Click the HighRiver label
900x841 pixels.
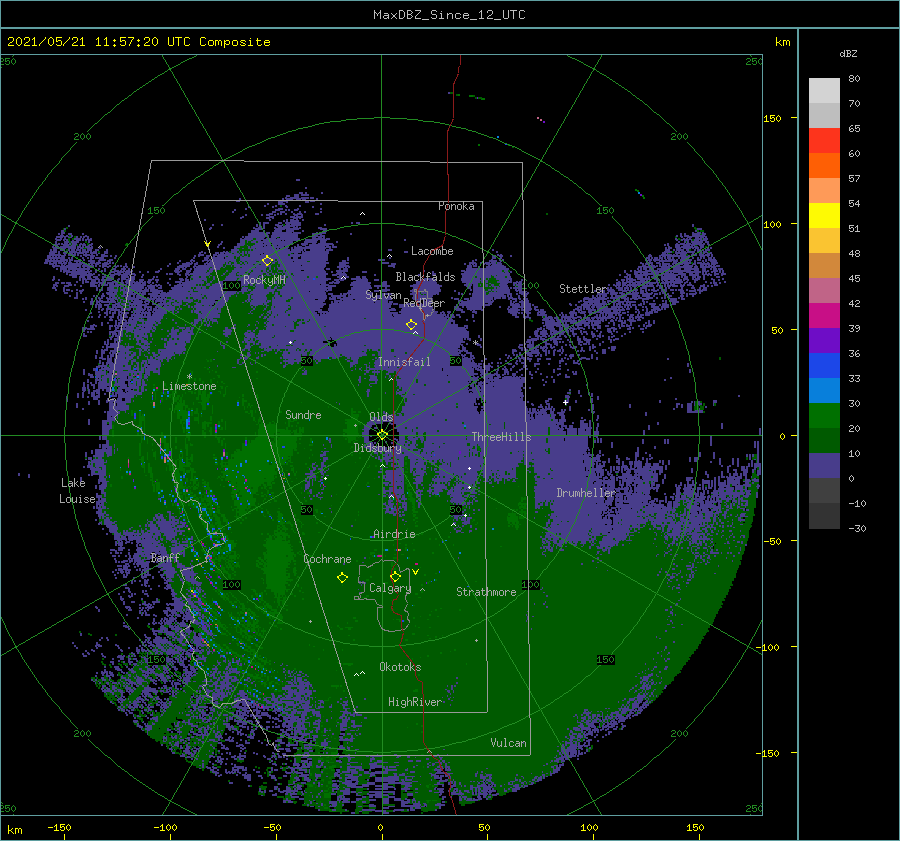(x=415, y=702)
